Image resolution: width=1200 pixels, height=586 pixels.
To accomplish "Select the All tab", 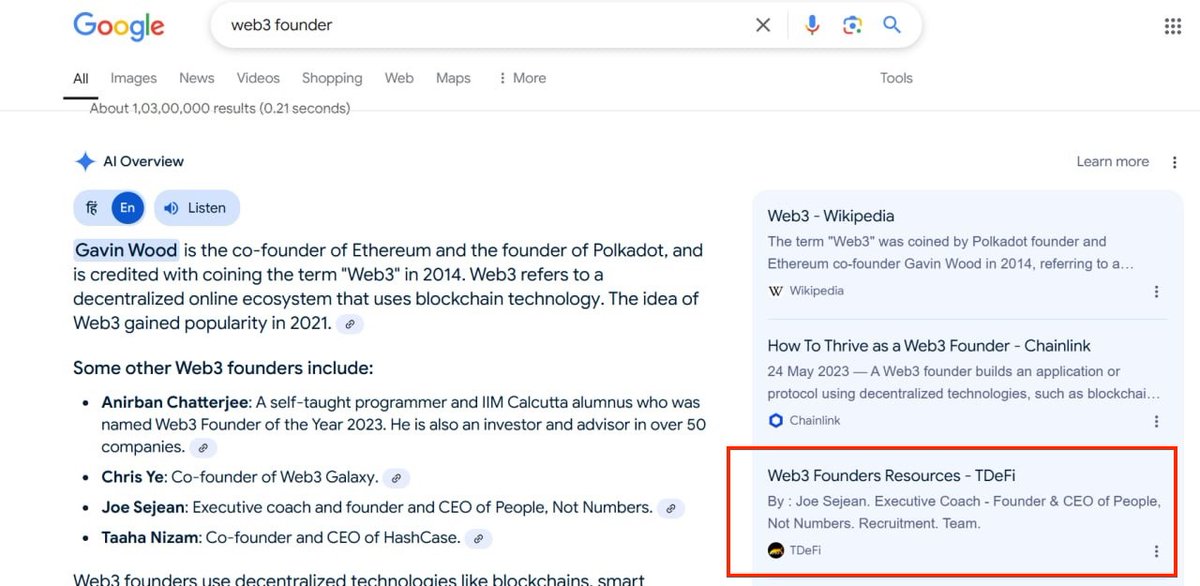I will pos(81,78).
